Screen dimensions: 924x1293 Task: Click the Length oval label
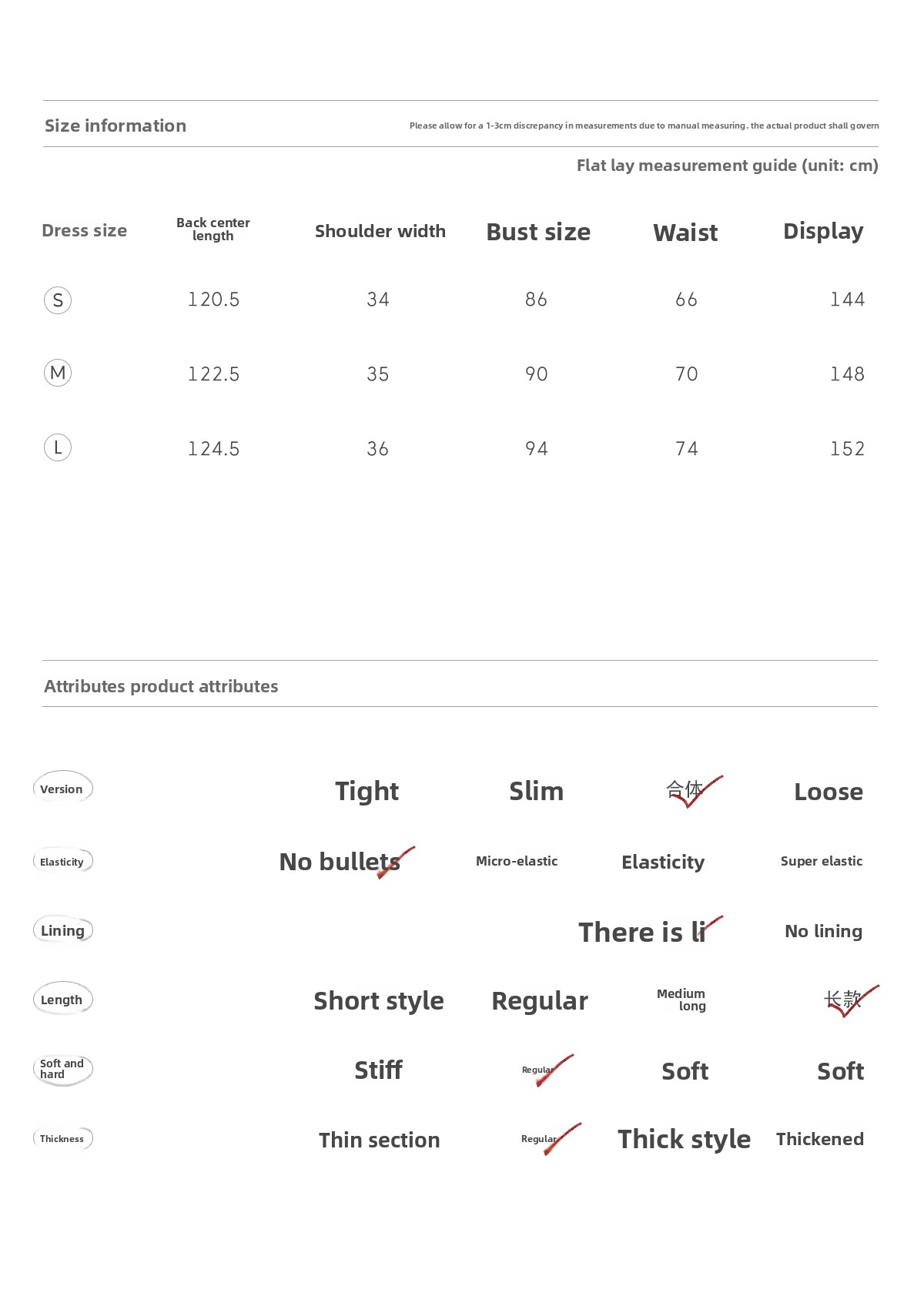(x=62, y=1000)
